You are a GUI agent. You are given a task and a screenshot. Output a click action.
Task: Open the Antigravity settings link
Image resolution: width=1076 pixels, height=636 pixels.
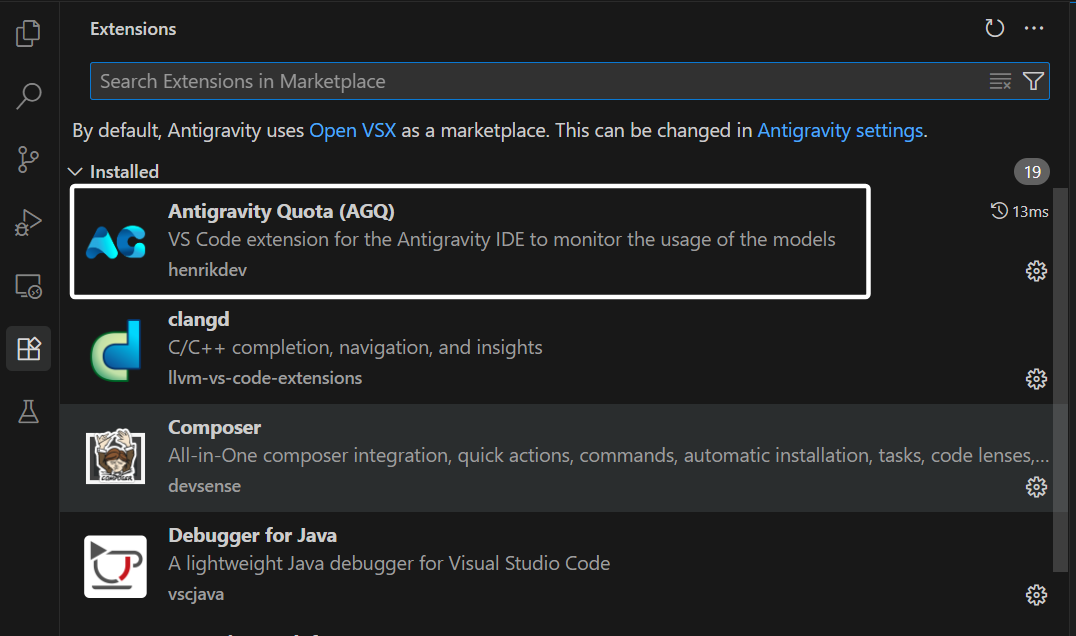coord(840,131)
